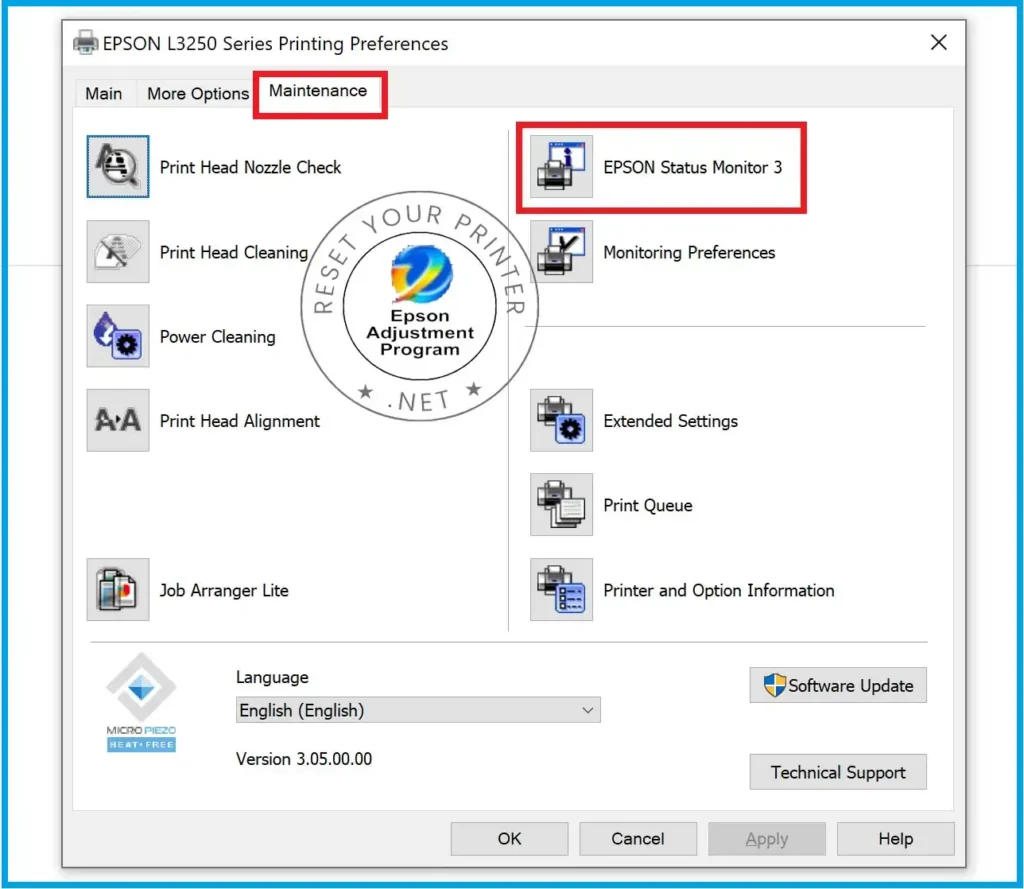Open the Print Queue icon

click(x=561, y=504)
